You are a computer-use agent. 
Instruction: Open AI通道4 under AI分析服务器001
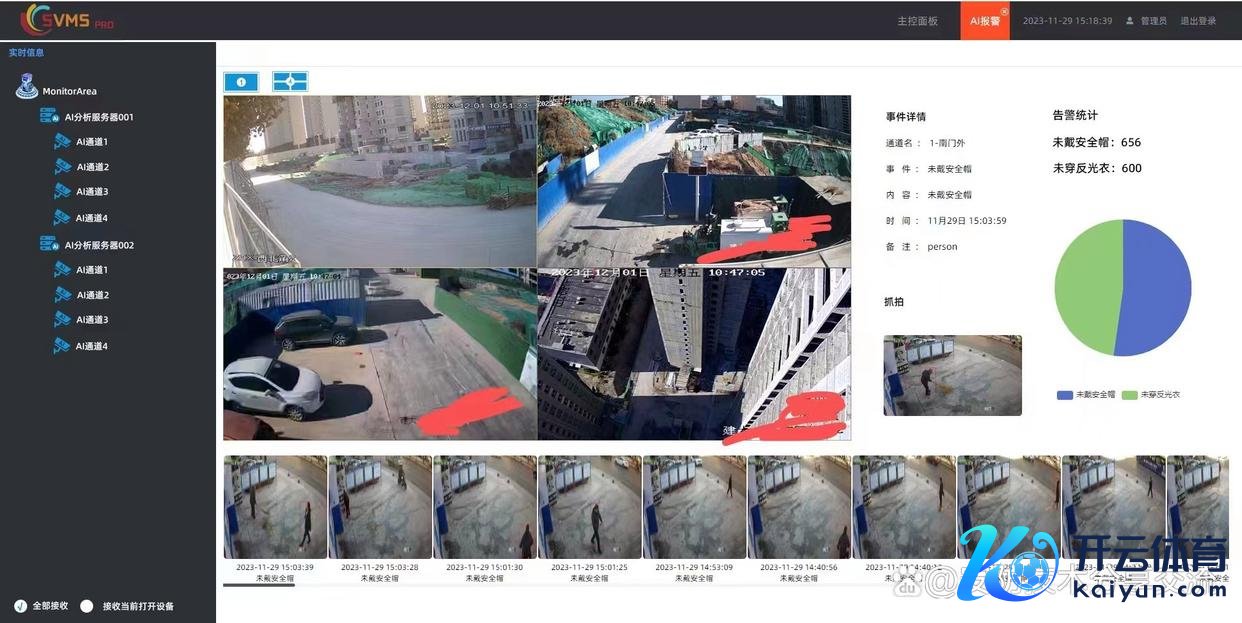91,218
